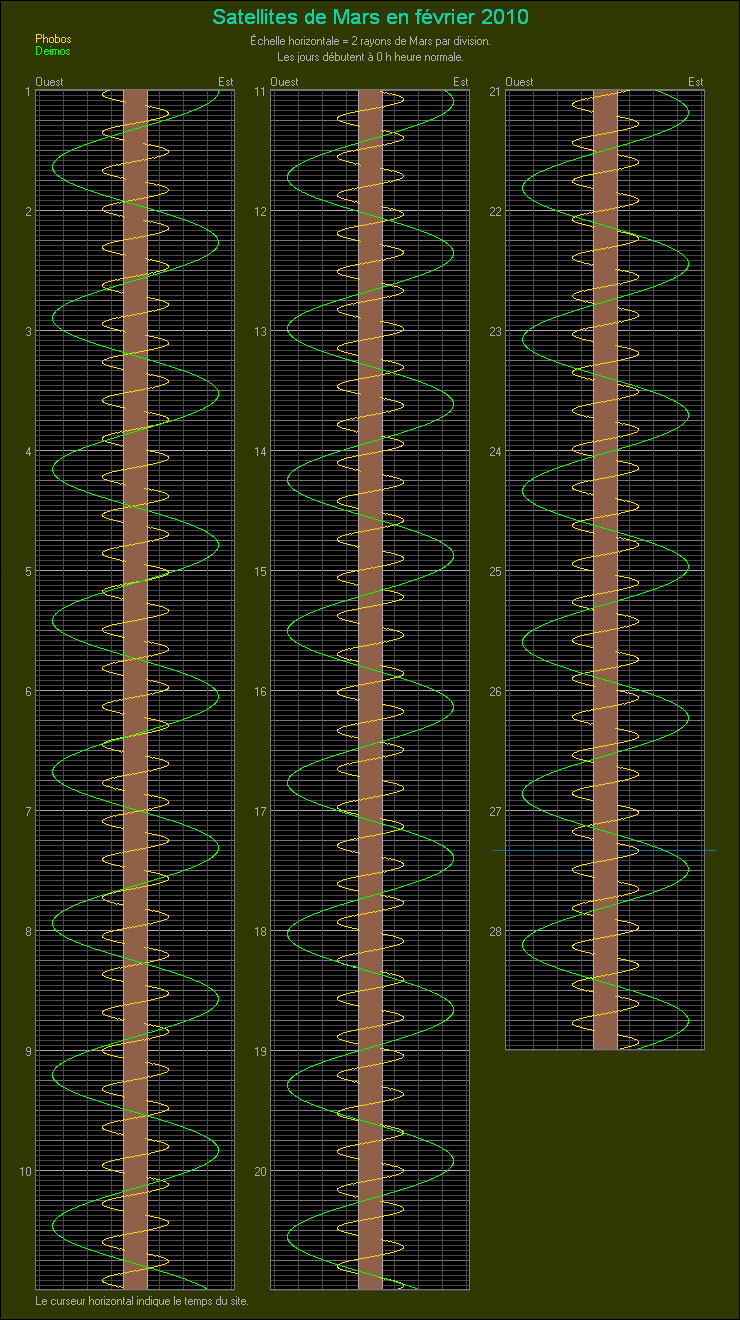Click day label 2
The height and width of the screenshot is (1320, 740).
[x=27, y=212]
